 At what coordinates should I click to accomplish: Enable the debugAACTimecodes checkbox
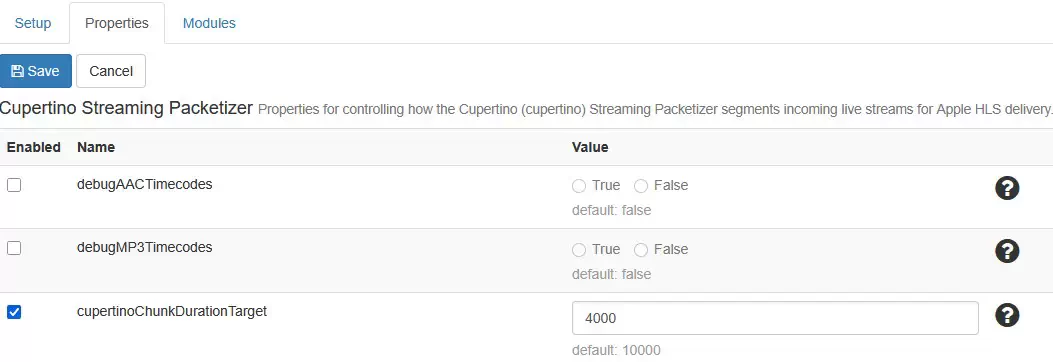tap(14, 185)
